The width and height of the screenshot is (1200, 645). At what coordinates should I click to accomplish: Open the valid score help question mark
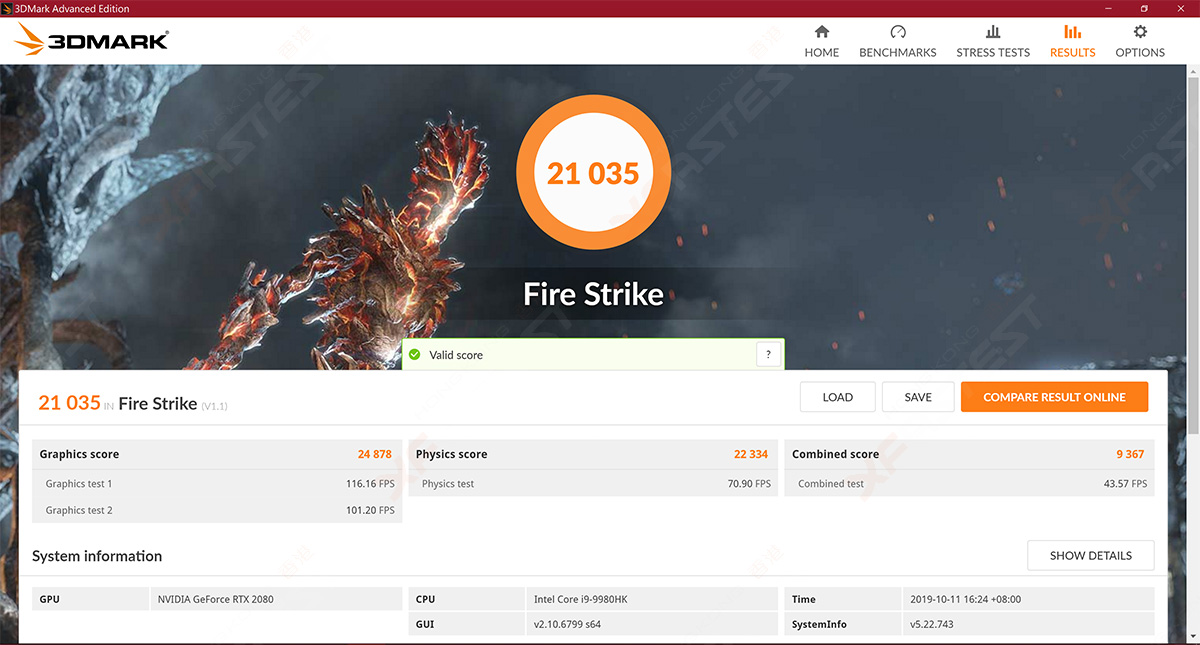click(x=768, y=354)
